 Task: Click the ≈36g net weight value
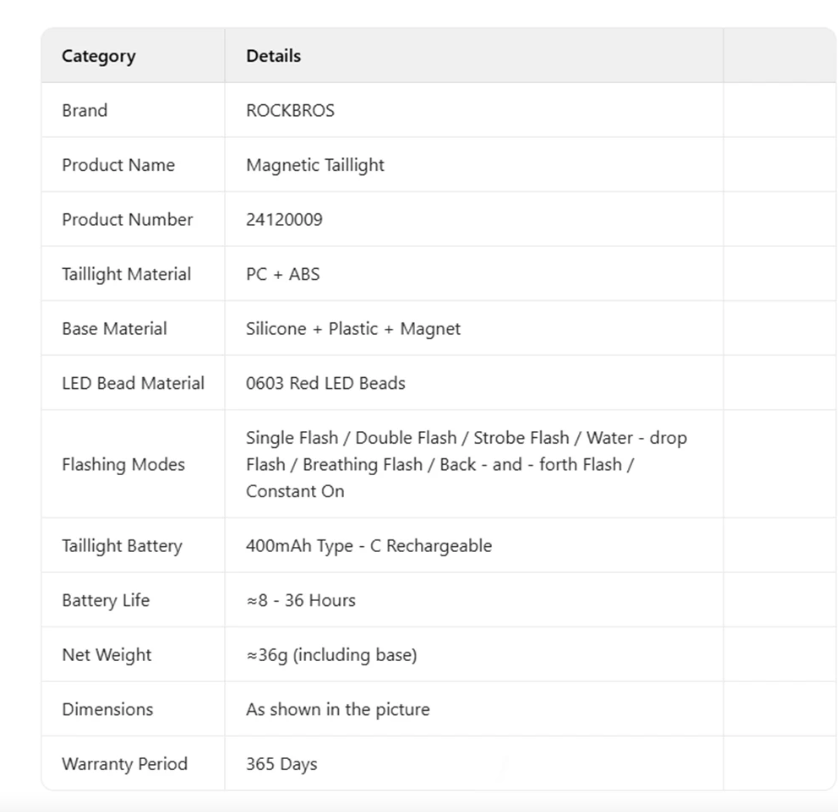click(331, 655)
